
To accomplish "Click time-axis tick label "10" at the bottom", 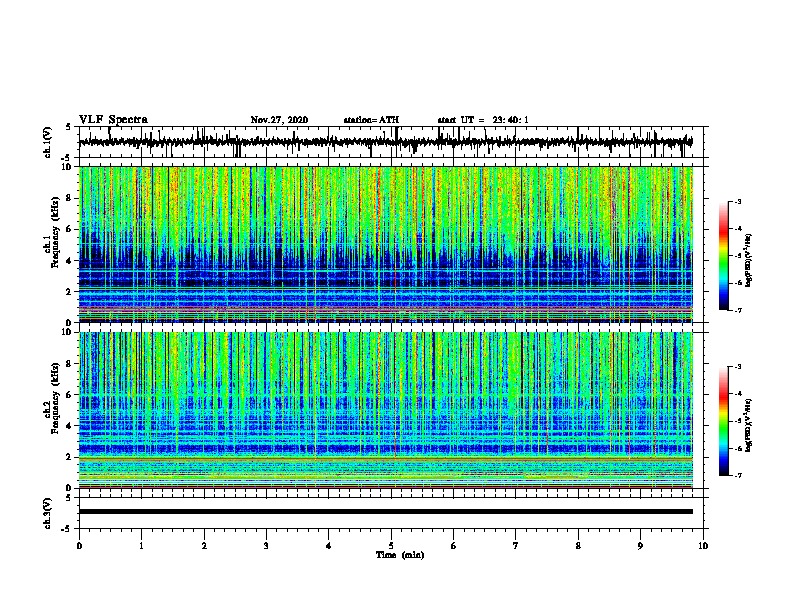I will (x=703, y=546).
